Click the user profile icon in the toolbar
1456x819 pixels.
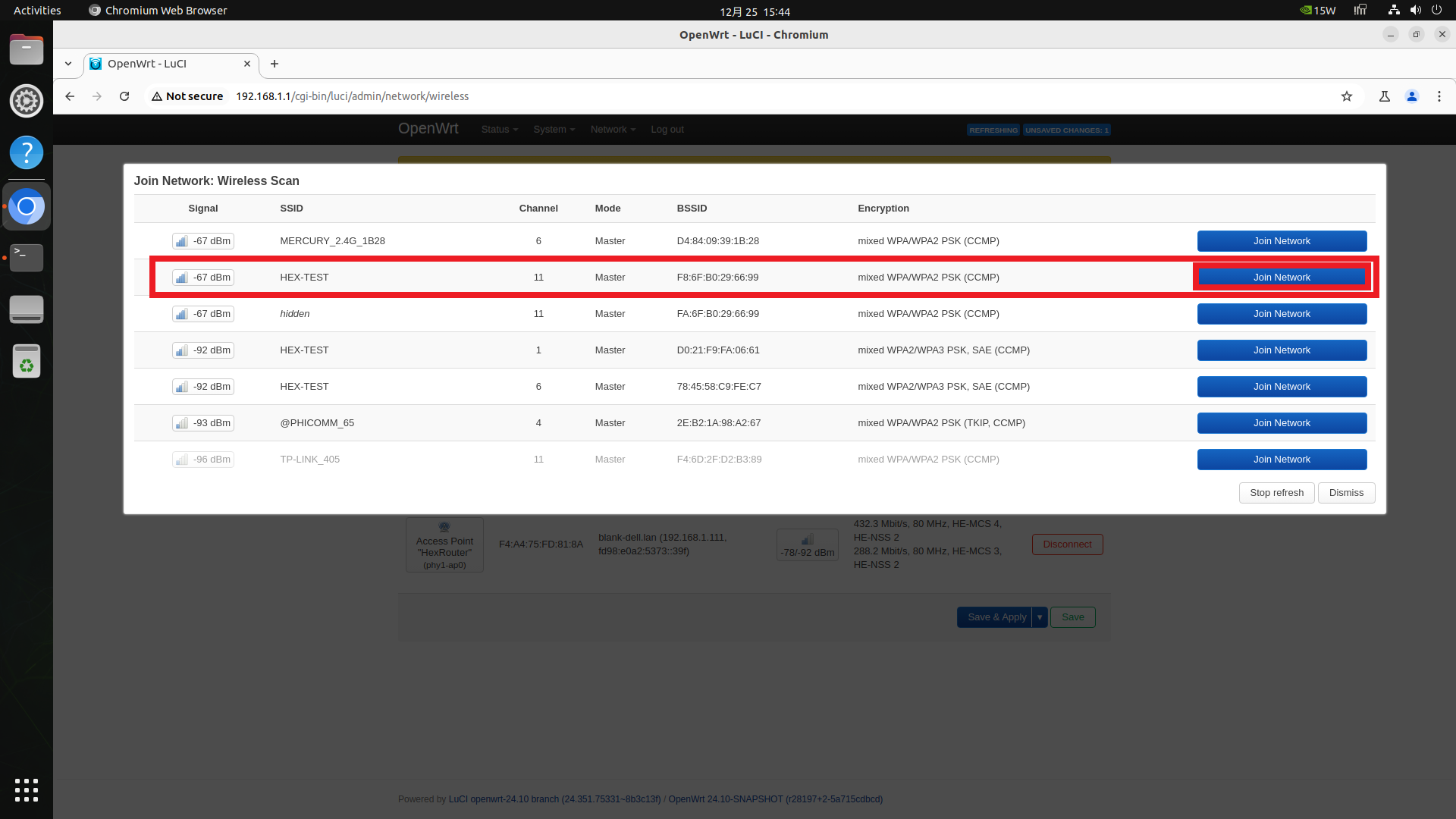coord(1411,96)
